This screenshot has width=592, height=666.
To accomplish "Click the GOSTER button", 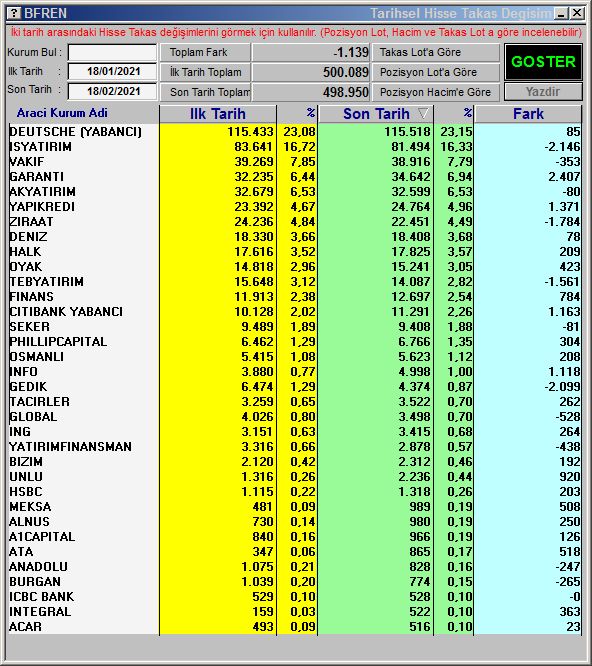I will coord(543,62).
